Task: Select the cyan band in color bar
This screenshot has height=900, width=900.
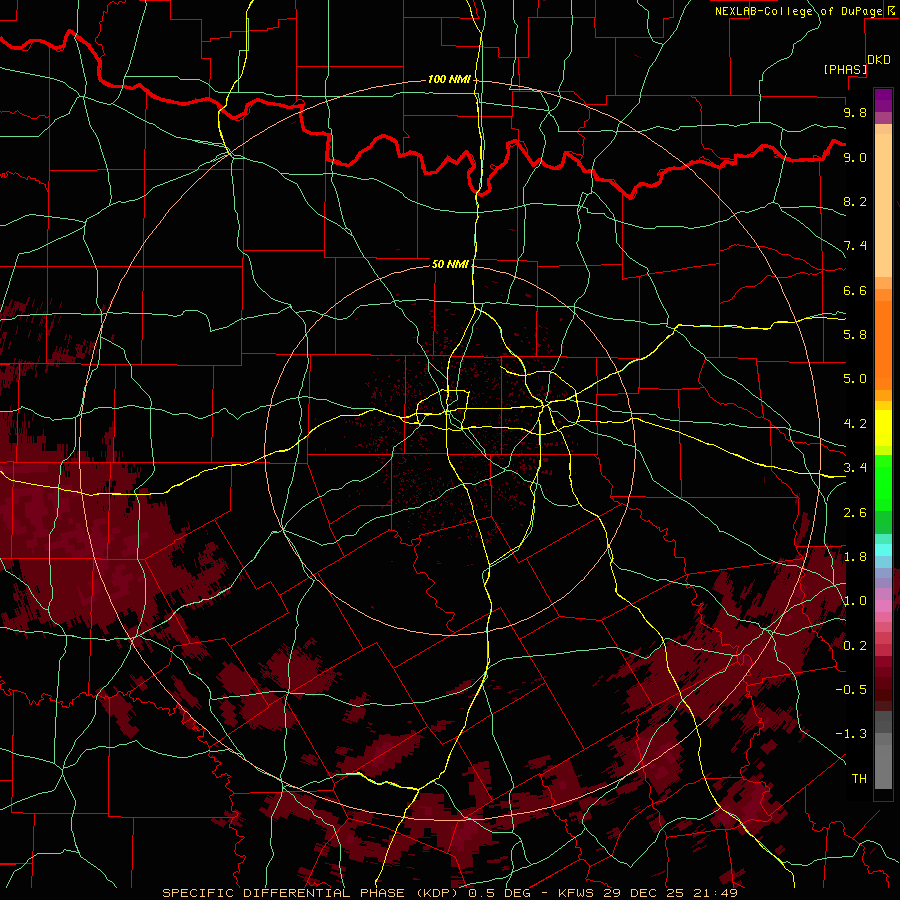Action: 883,550
